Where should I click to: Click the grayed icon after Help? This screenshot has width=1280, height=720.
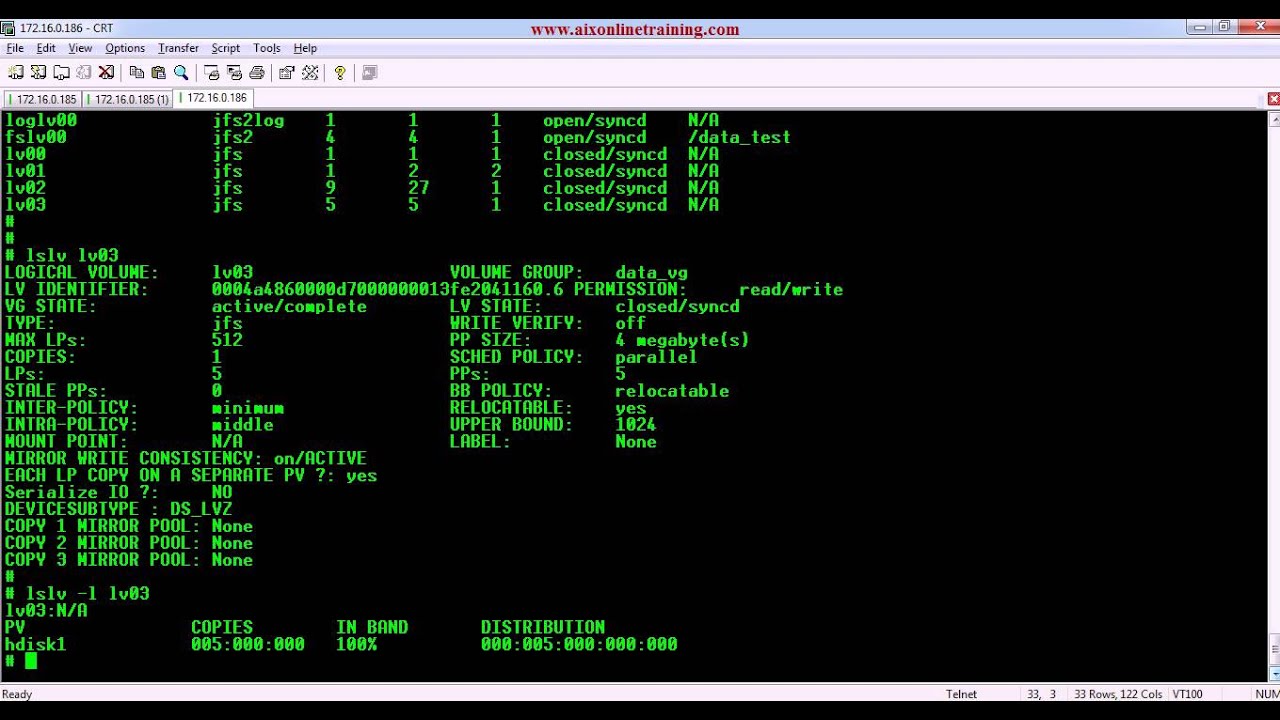pyautogui.click(x=369, y=72)
